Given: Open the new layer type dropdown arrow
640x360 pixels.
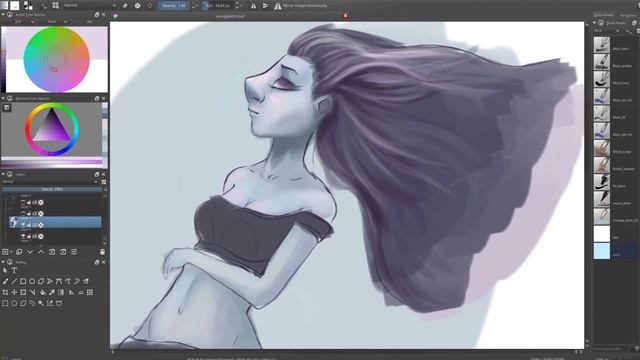Looking at the screenshot, I should 11,252.
